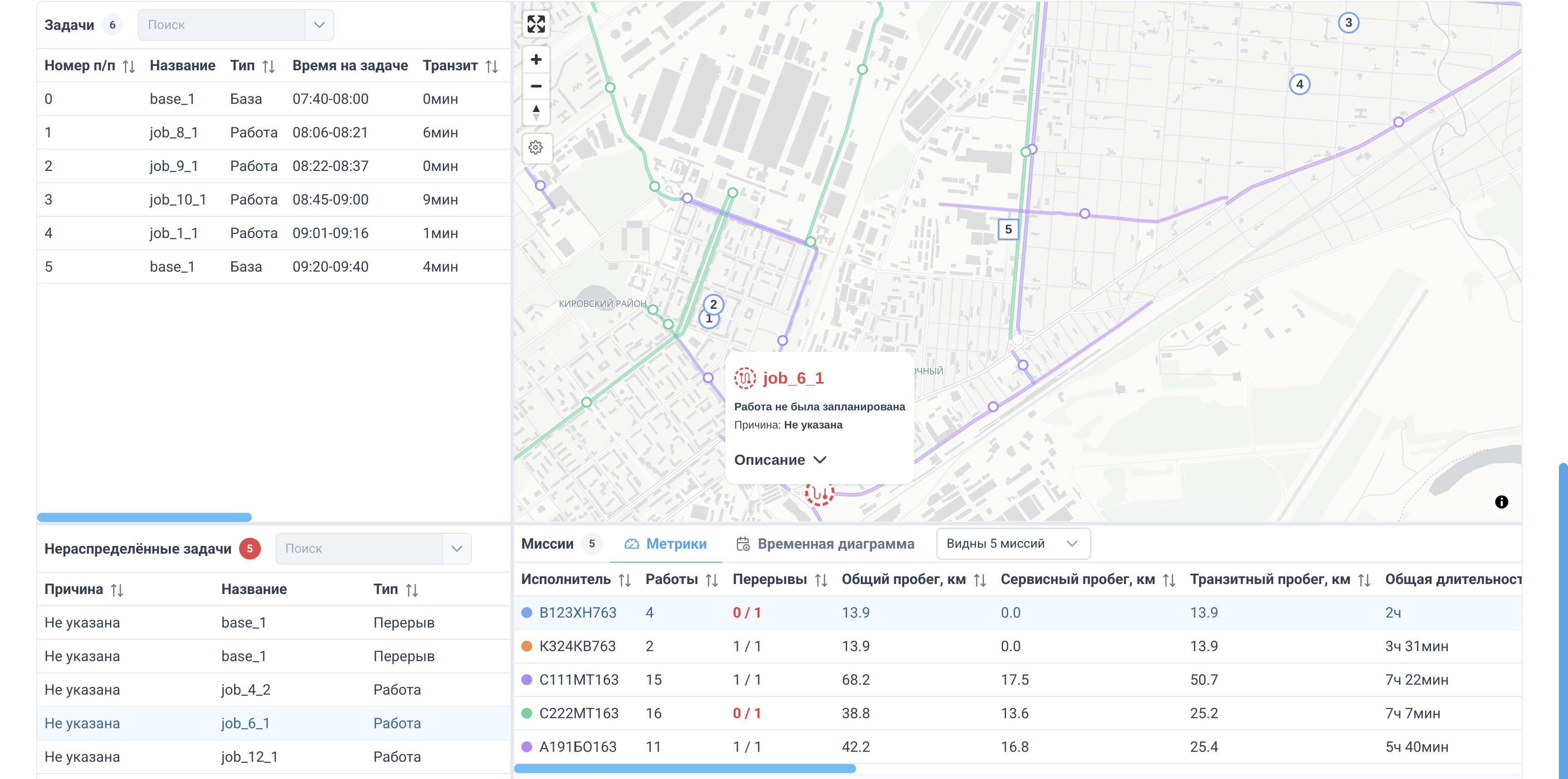Open Видны 5 миссий dropdown

(1013, 544)
